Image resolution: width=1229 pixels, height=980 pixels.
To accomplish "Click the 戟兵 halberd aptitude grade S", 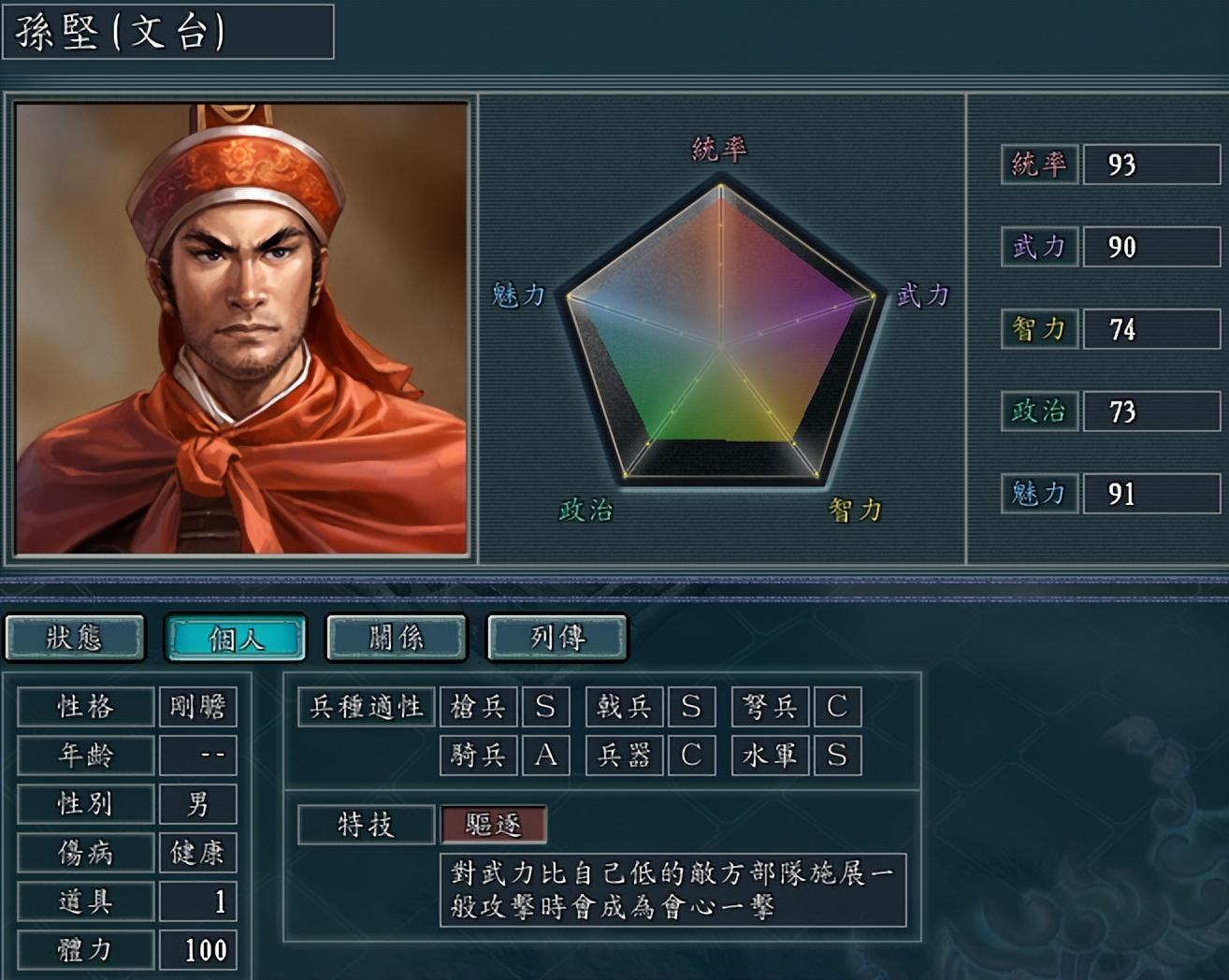I will coord(691,707).
